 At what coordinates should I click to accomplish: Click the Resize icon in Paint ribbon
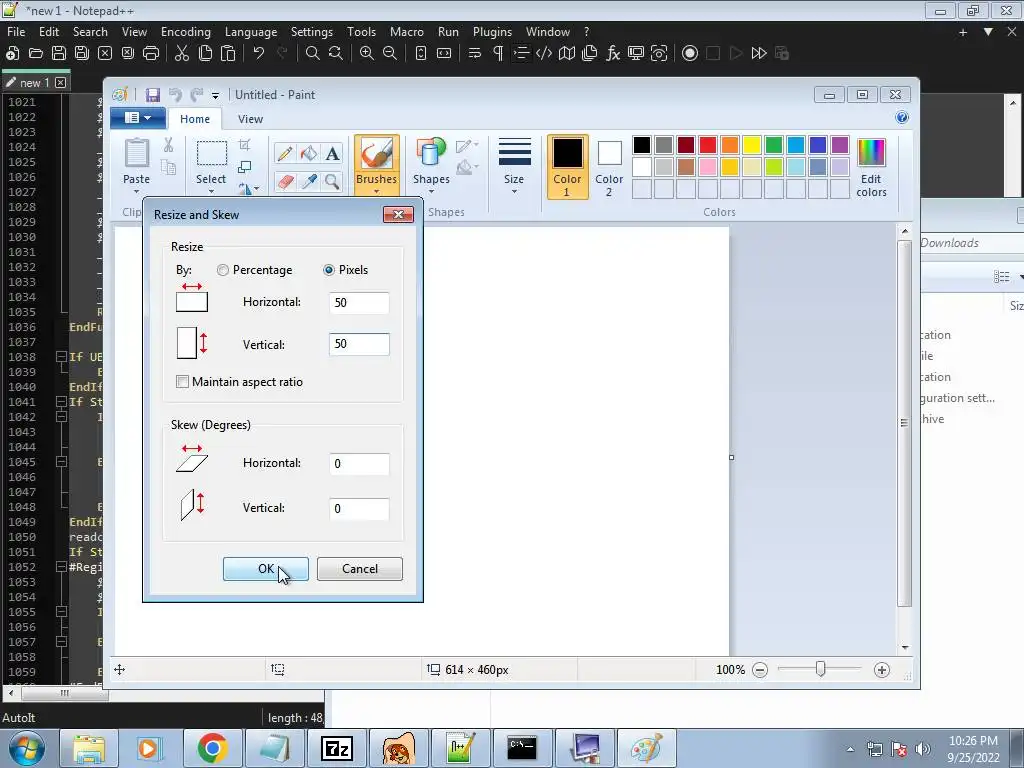coord(244,167)
